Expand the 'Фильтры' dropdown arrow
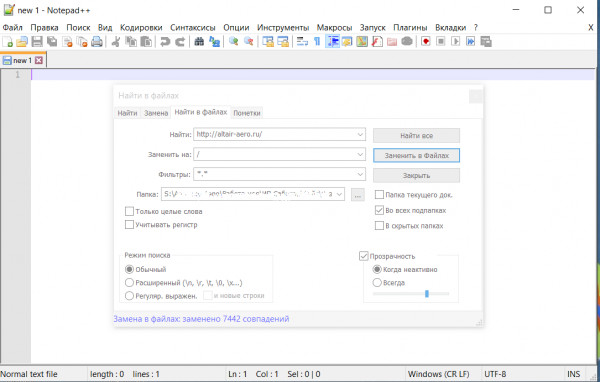Screen dimensions: 600x382 pos(360,174)
